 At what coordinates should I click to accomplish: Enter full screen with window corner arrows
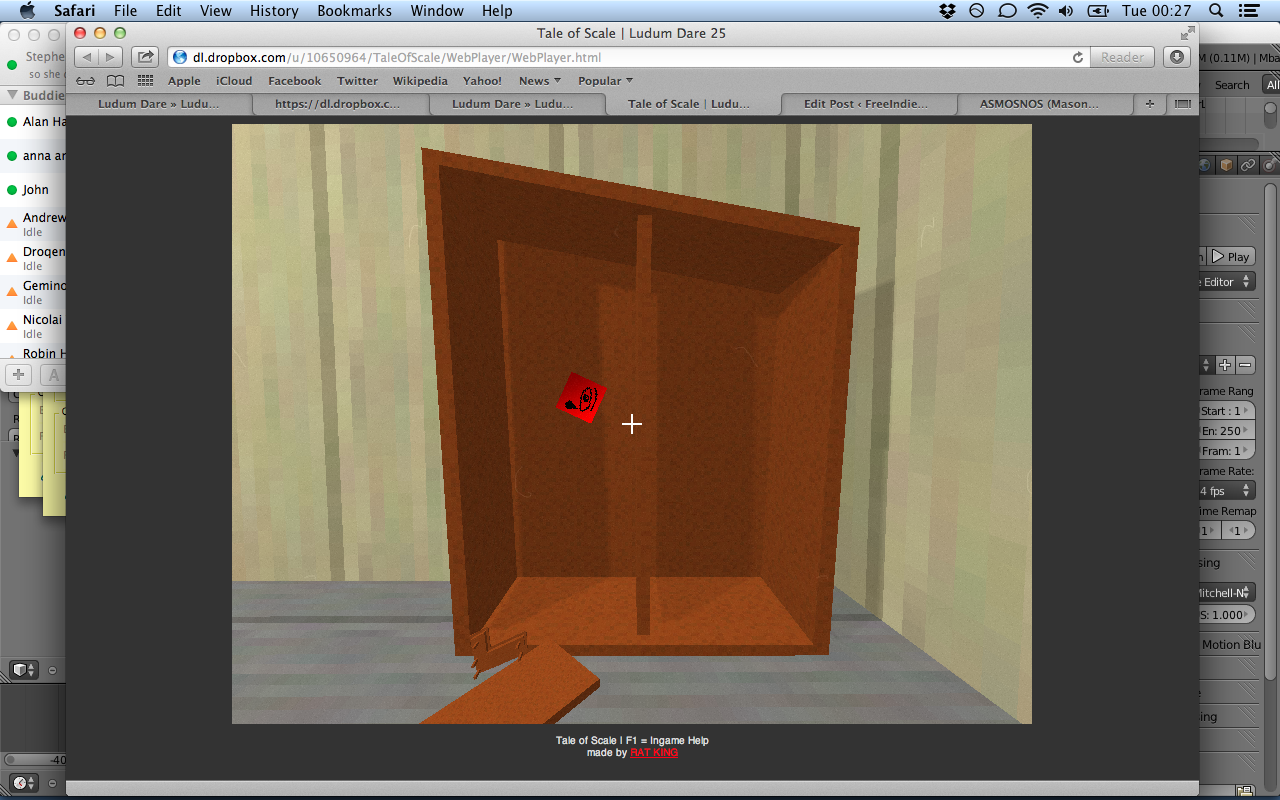pyautogui.click(x=1187, y=33)
